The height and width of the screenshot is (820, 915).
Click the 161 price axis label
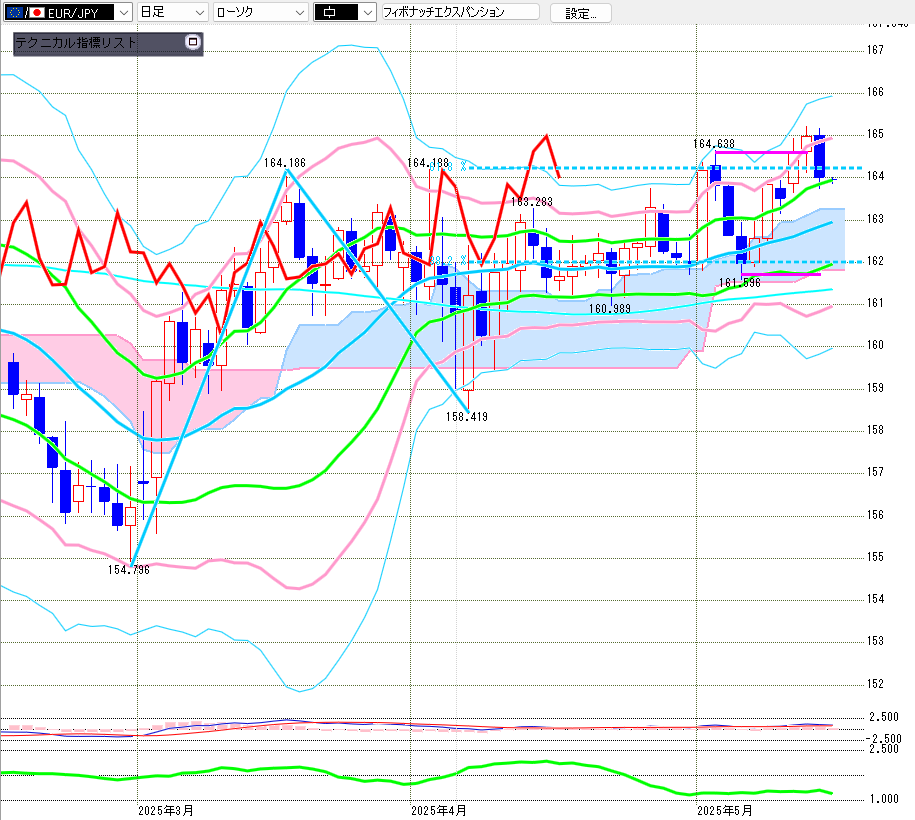point(875,303)
